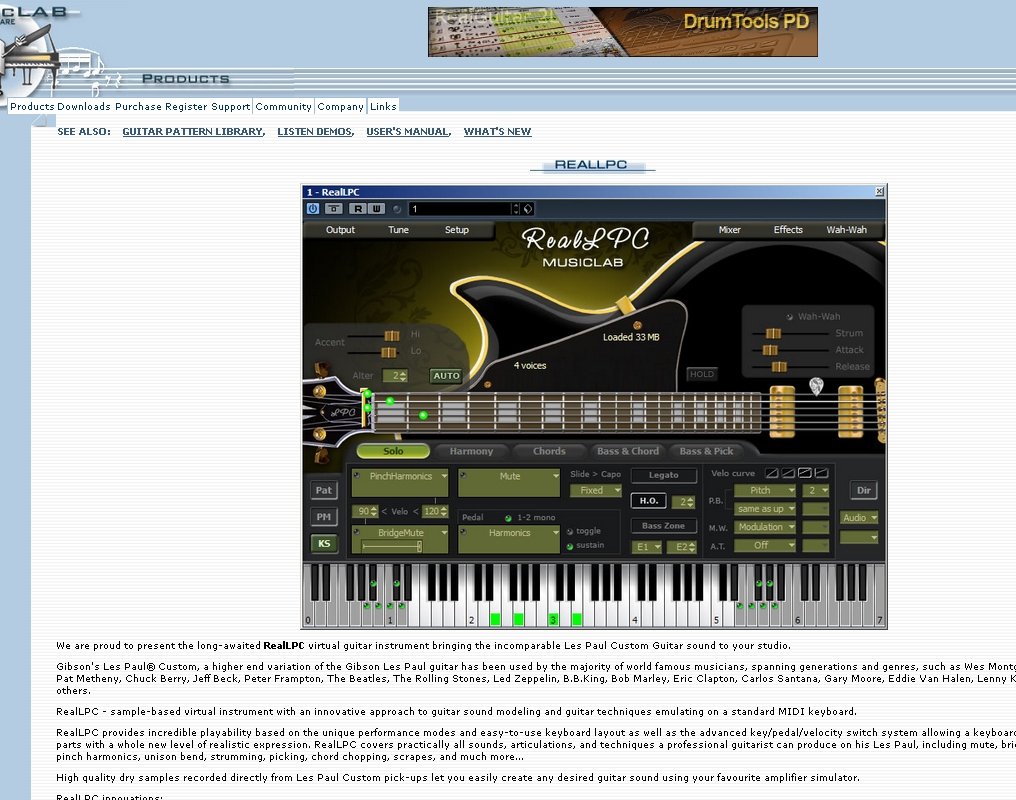Open the aftertouch Off dropdown
The width and height of the screenshot is (1016, 800).
(765, 545)
